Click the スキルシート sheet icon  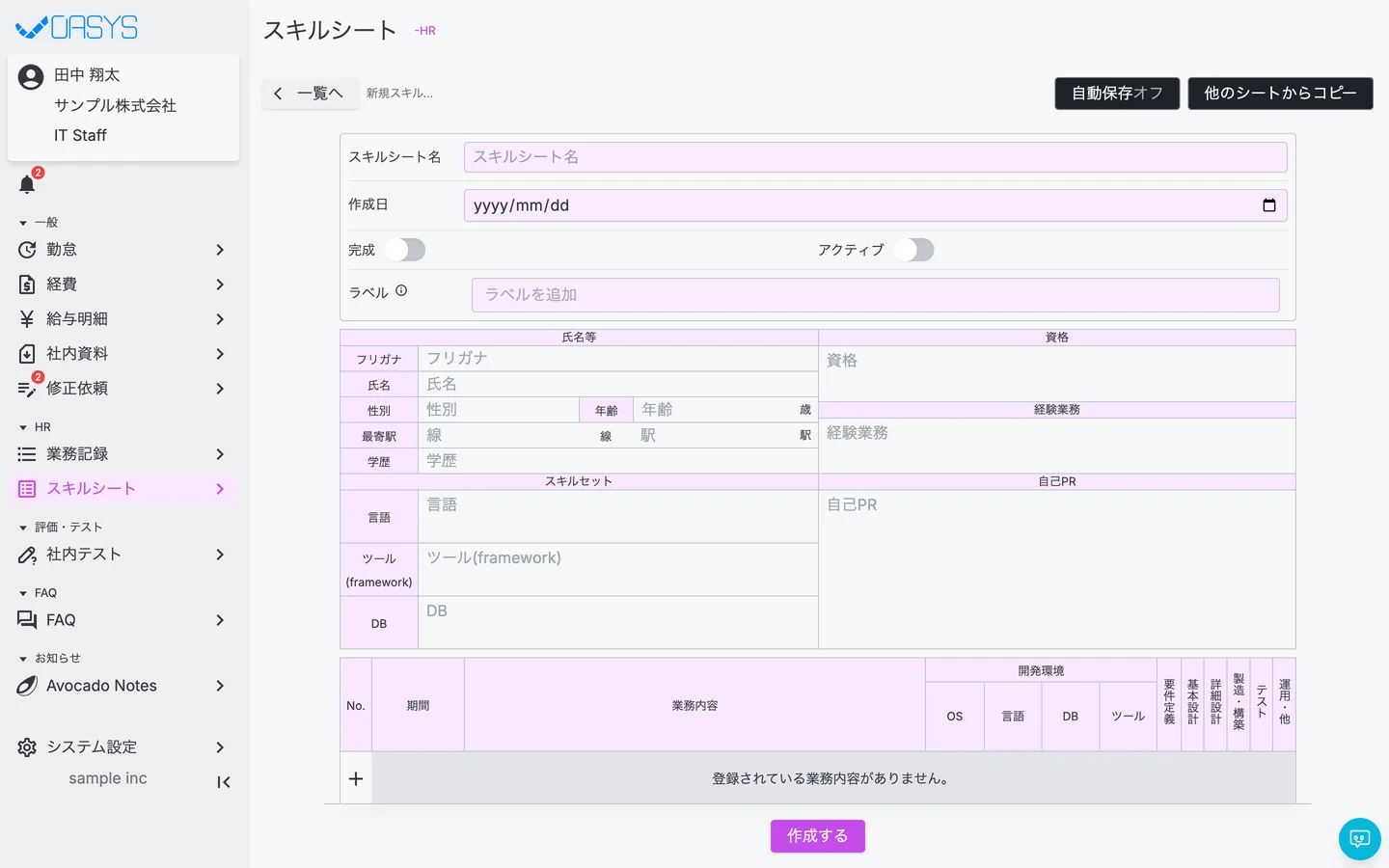click(x=27, y=489)
